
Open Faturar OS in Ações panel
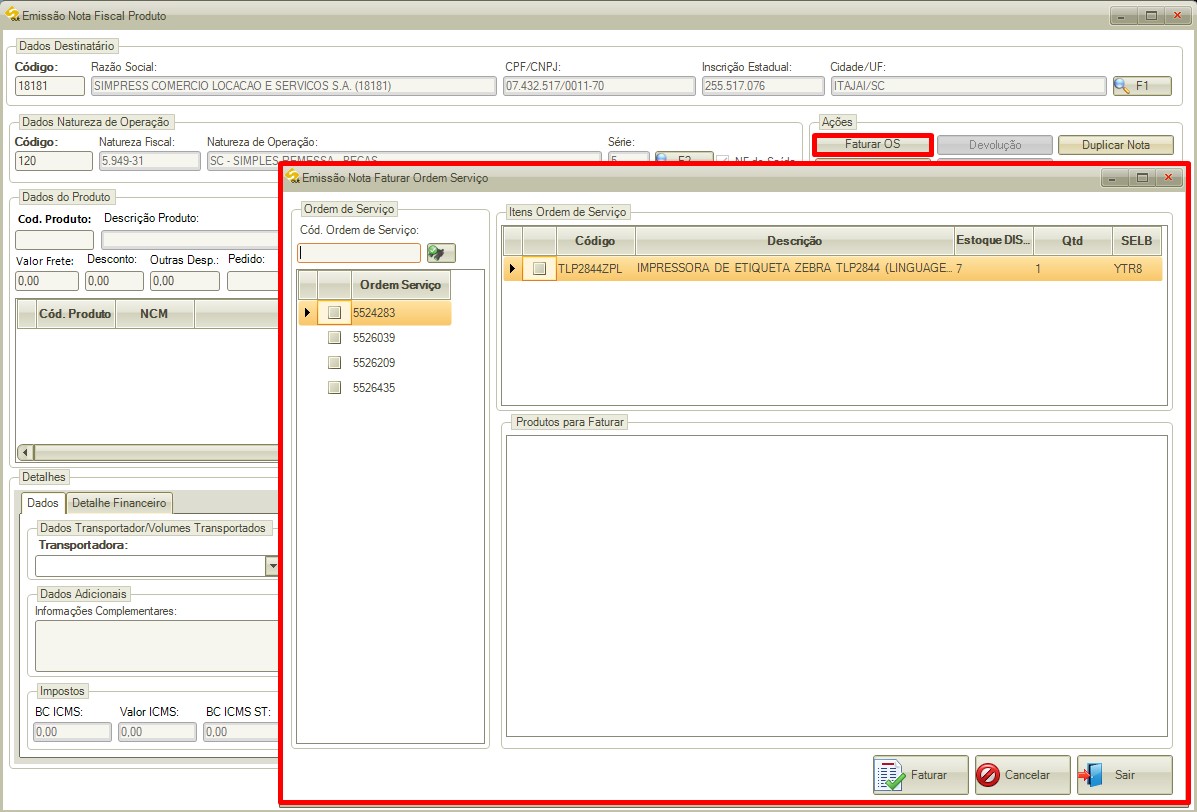tap(873, 144)
